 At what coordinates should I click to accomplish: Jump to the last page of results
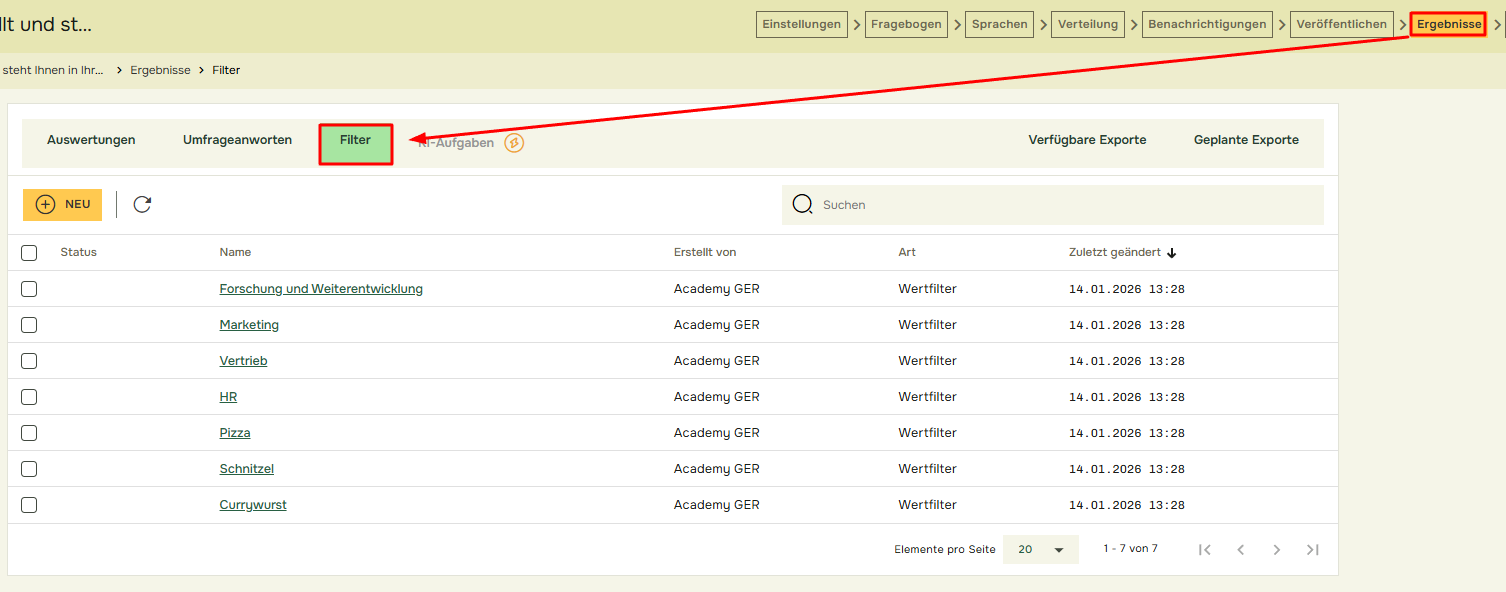pos(1313,549)
